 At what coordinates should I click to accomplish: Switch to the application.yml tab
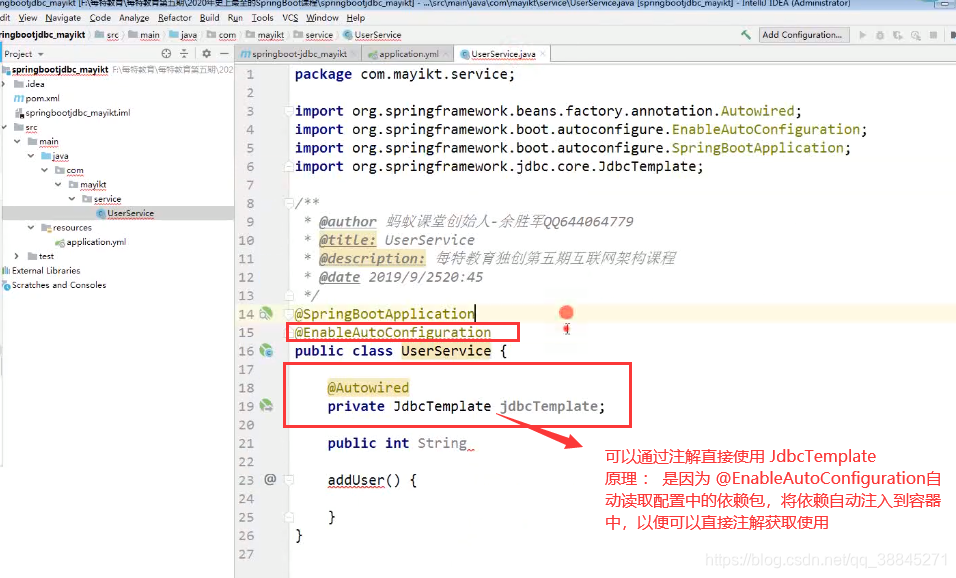pos(408,54)
